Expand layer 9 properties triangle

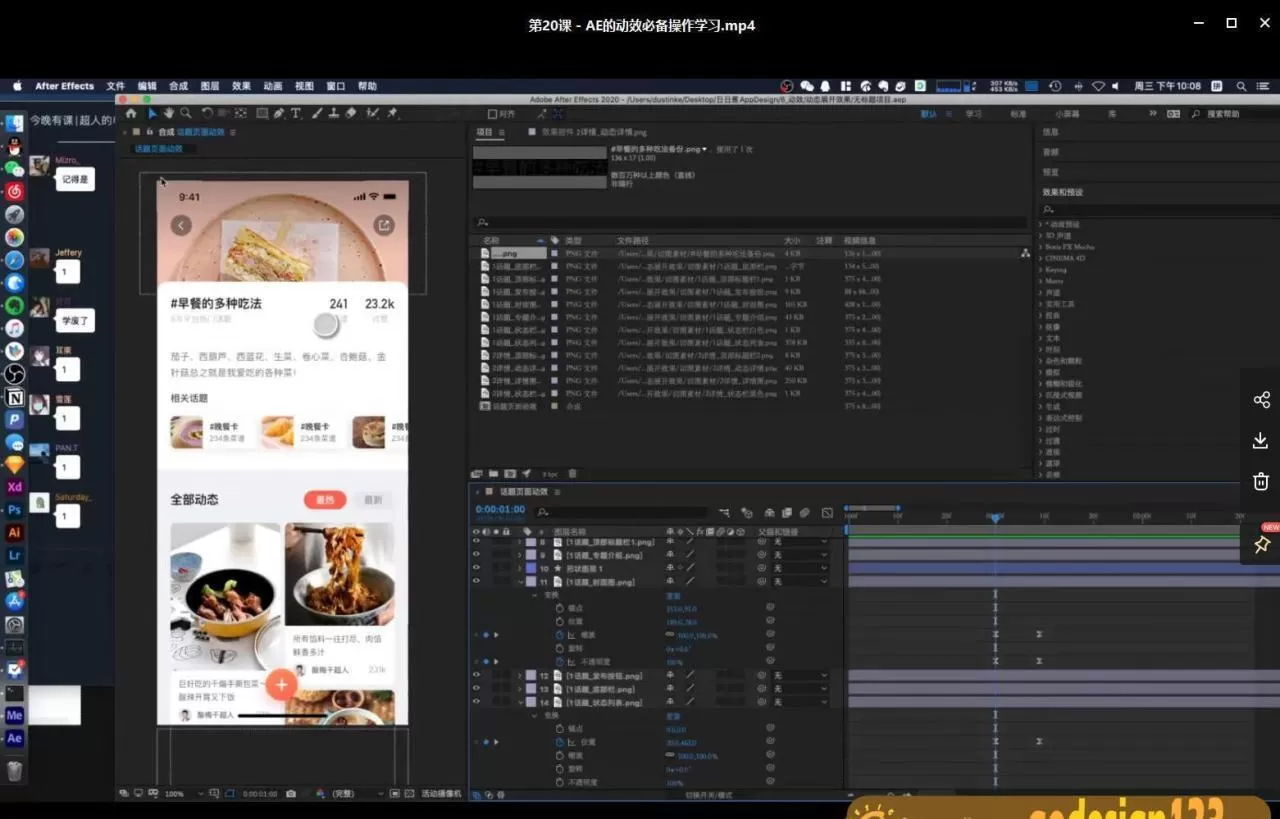coord(520,555)
